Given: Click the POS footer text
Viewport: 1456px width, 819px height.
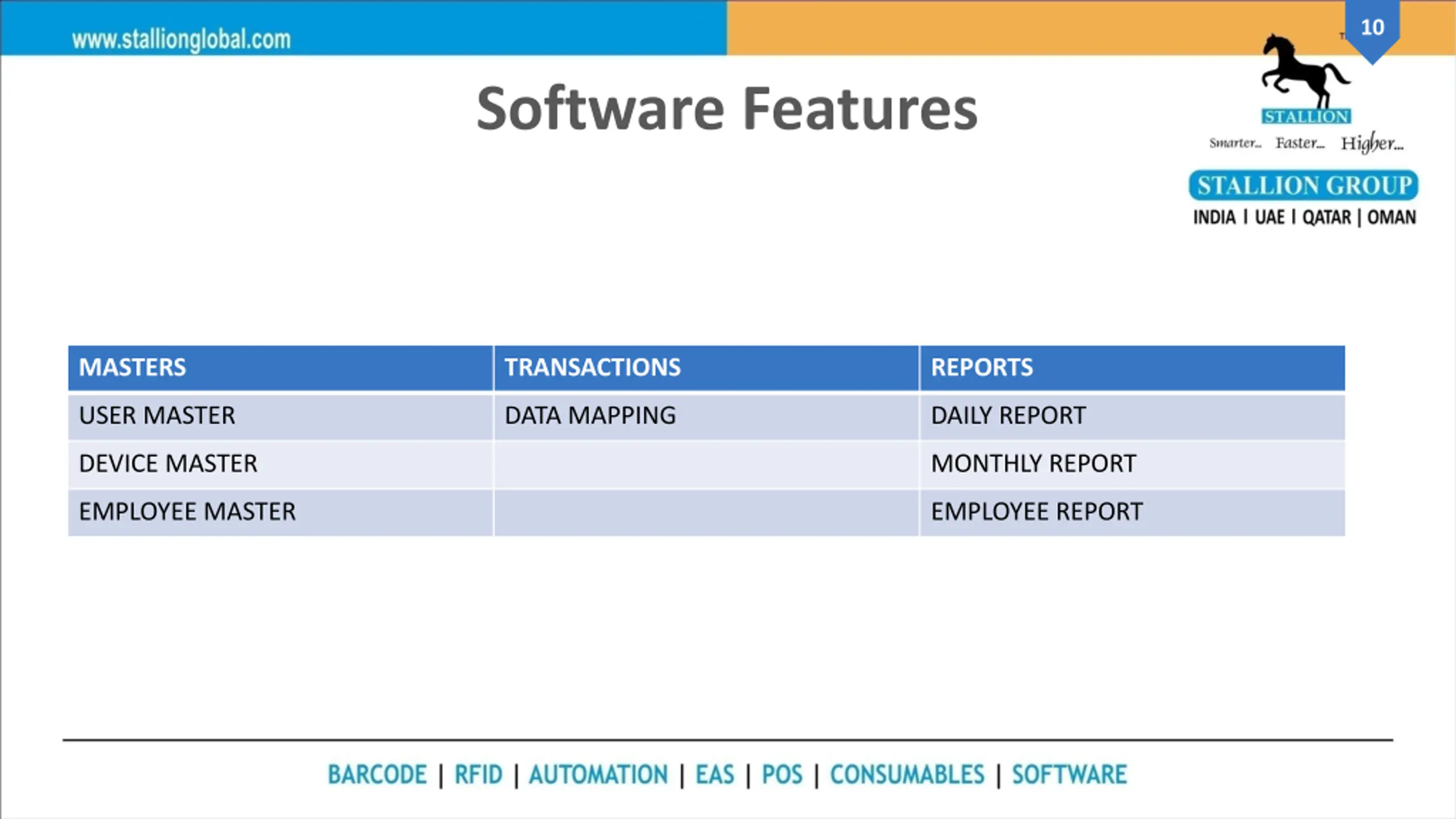Looking at the screenshot, I should [782, 775].
